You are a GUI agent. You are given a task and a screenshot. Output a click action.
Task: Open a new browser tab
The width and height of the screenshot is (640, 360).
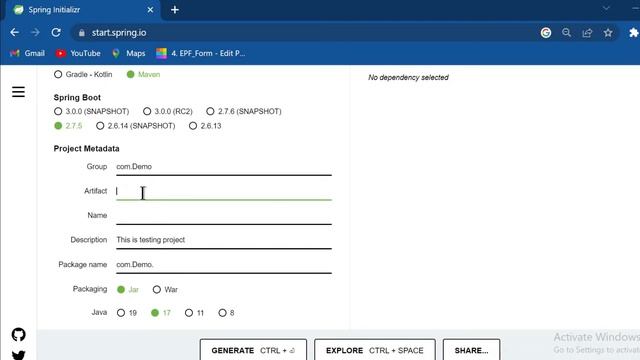175,10
